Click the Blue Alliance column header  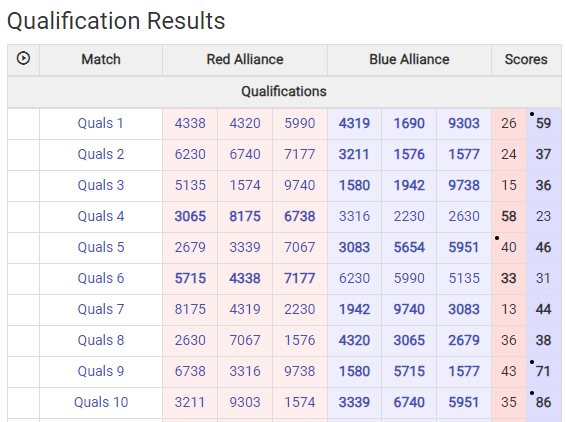409,59
